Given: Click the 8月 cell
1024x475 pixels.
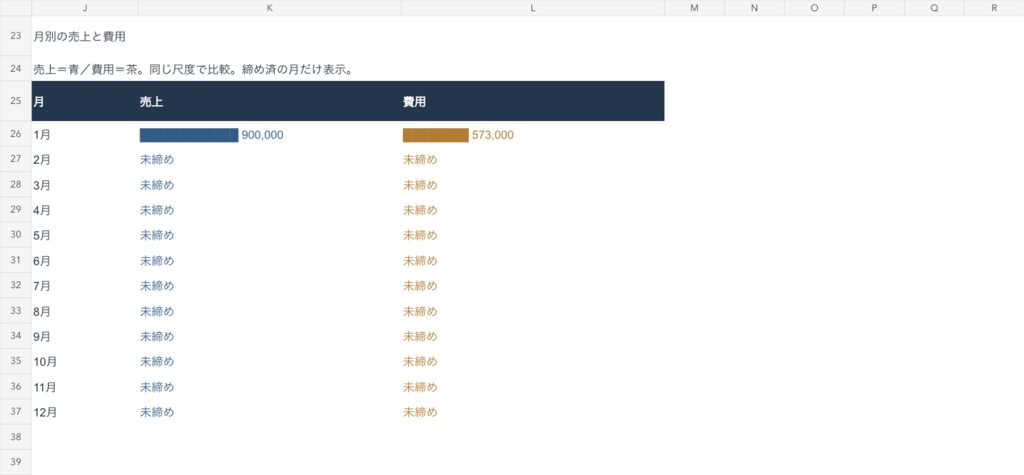Looking at the screenshot, I should point(85,311).
